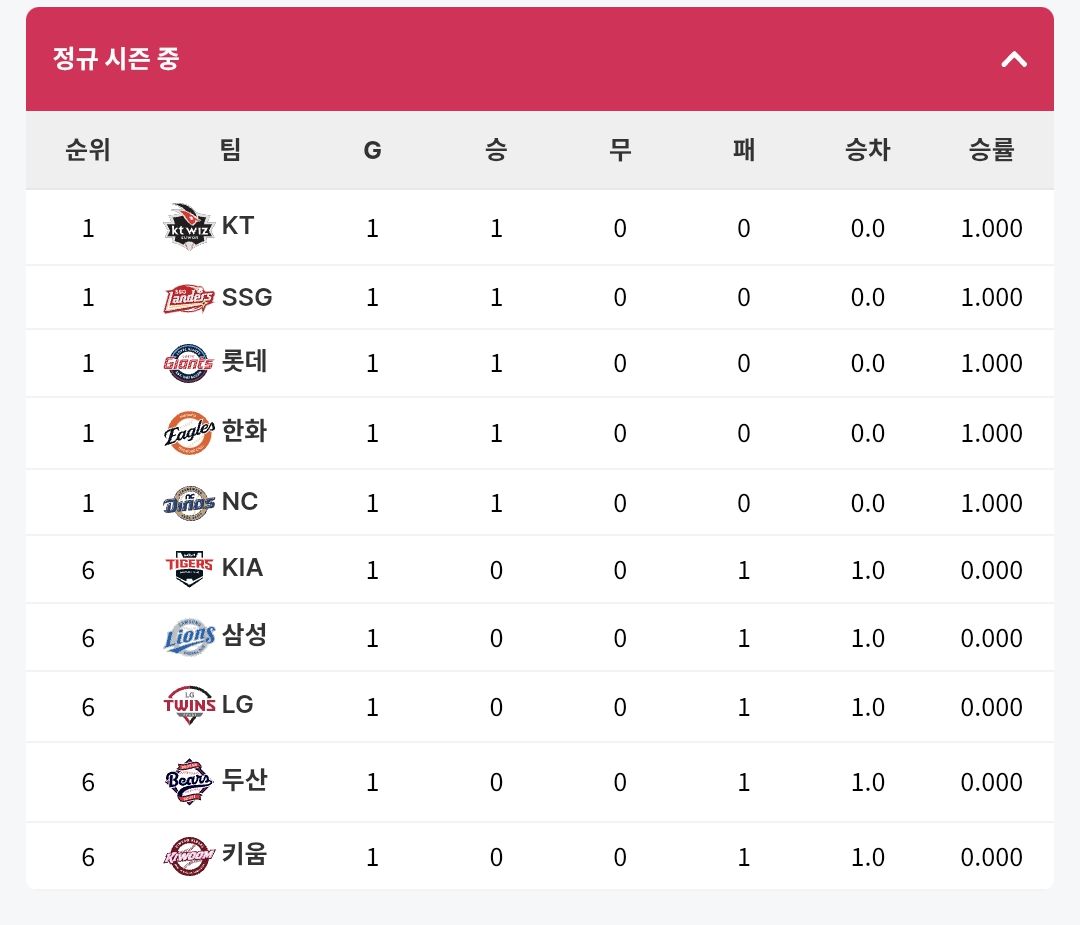Click the NC Dinos team logo
Screen dimensions: 1080x925
[x=189, y=503]
